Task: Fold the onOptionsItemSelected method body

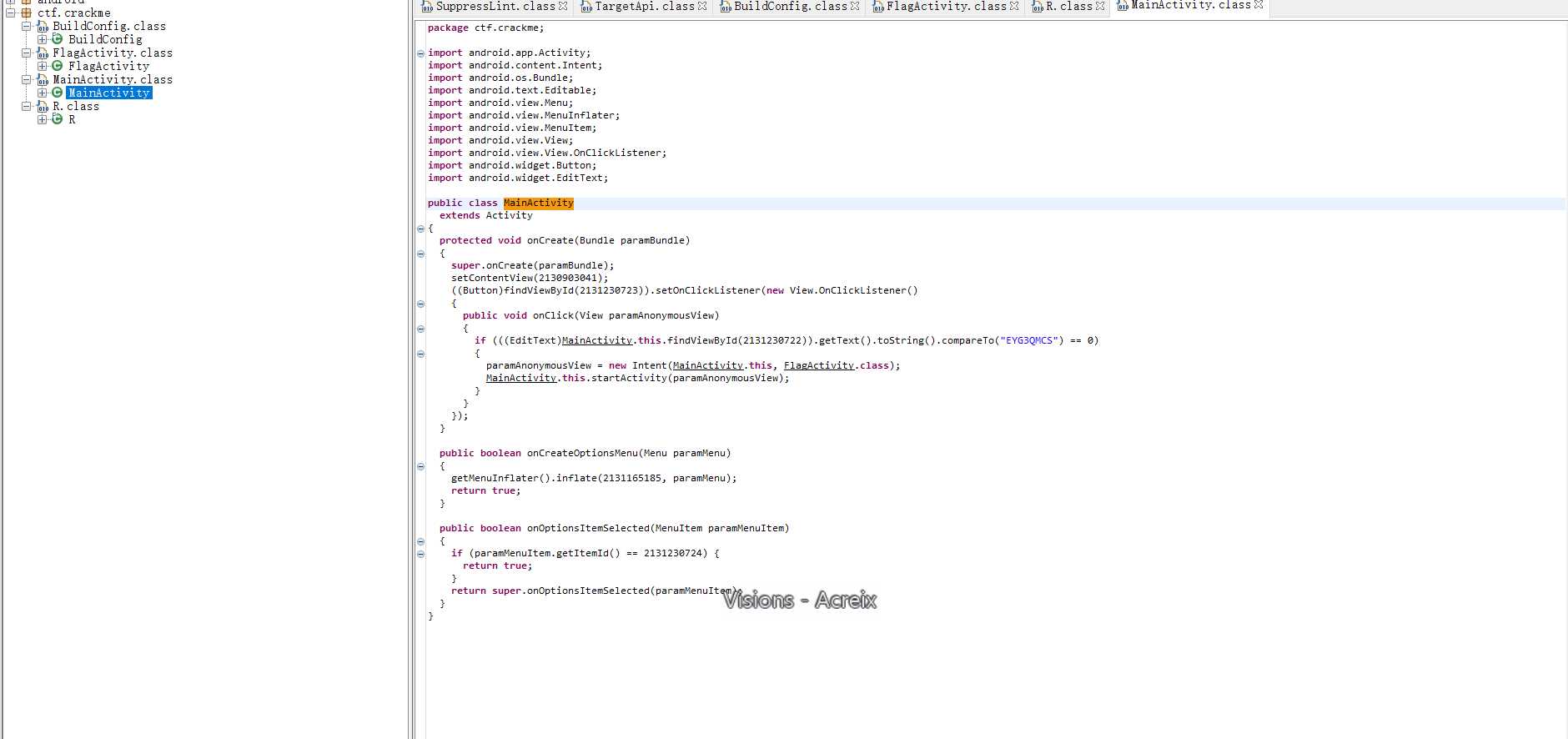Action: (x=420, y=541)
